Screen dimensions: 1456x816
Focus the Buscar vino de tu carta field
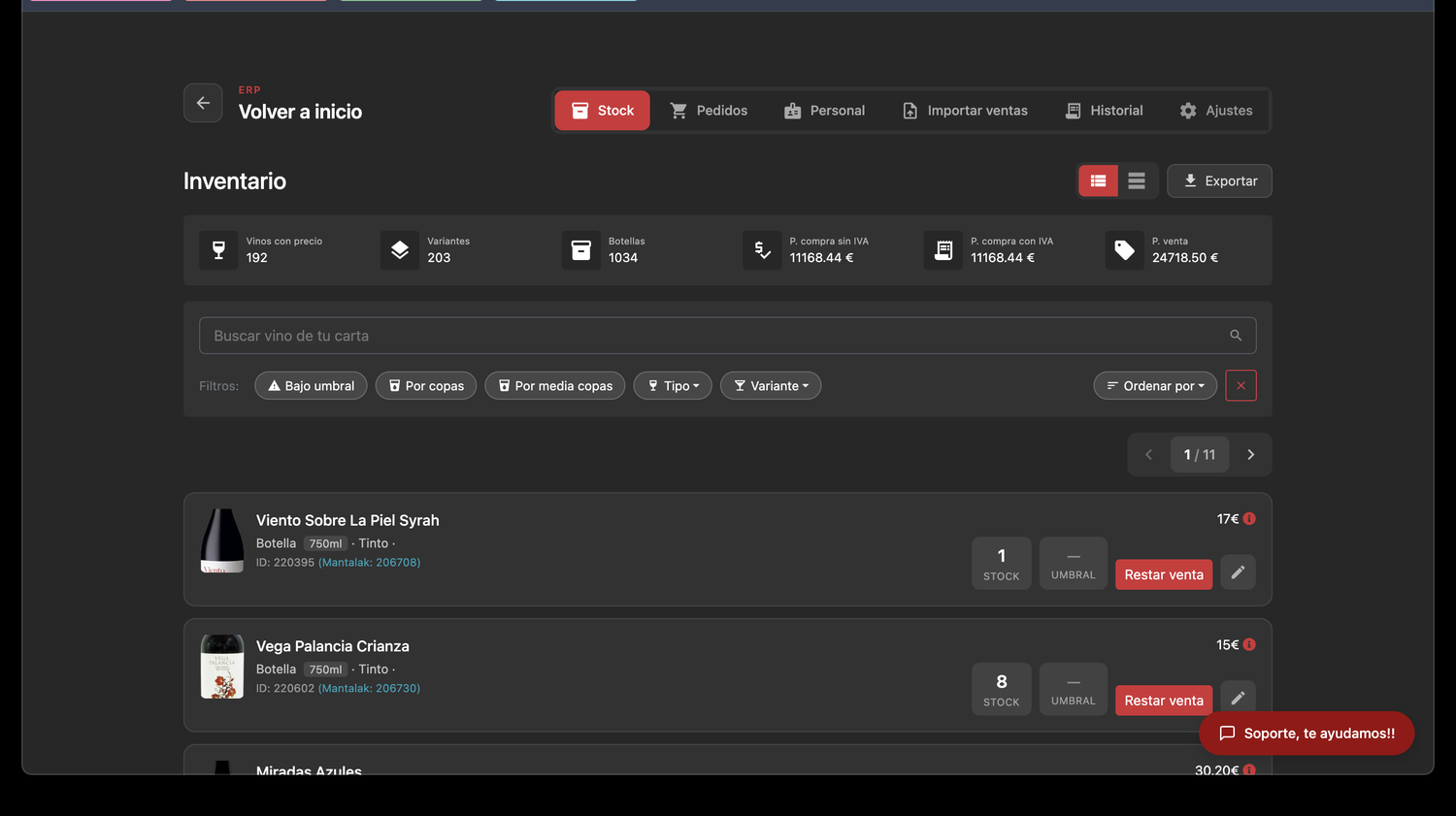pyautogui.click(x=727, y=336)
